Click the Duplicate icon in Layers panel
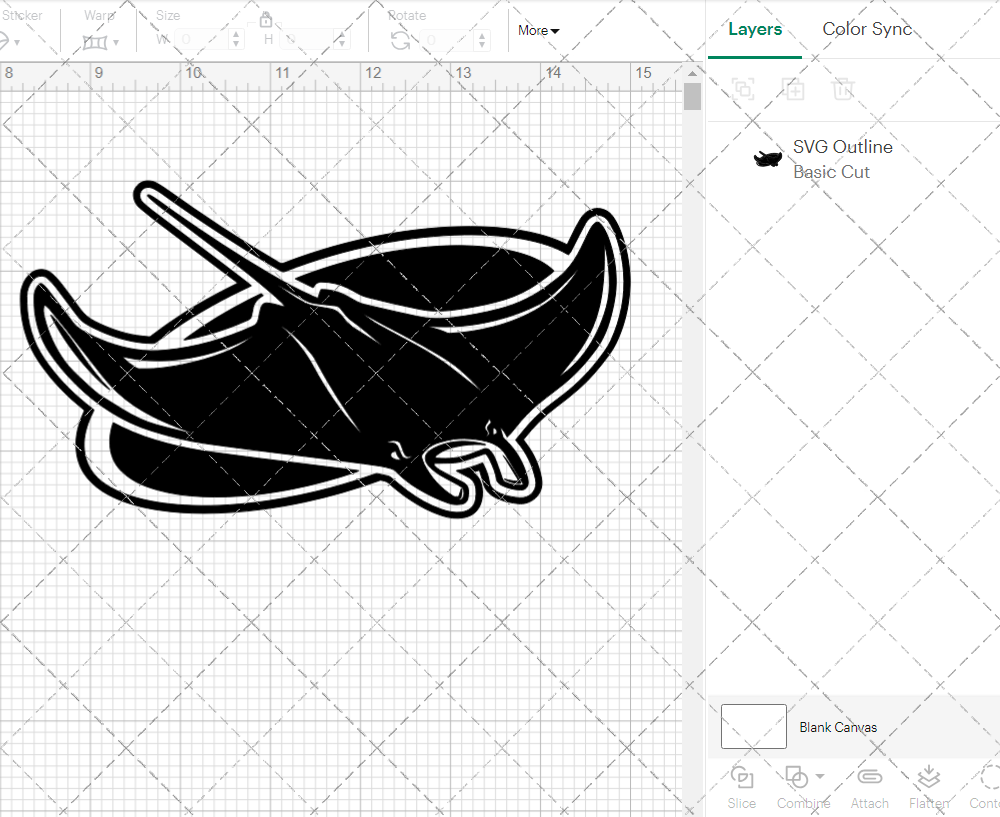Viewport: 1000px width, 817px height. pos(794,89)
